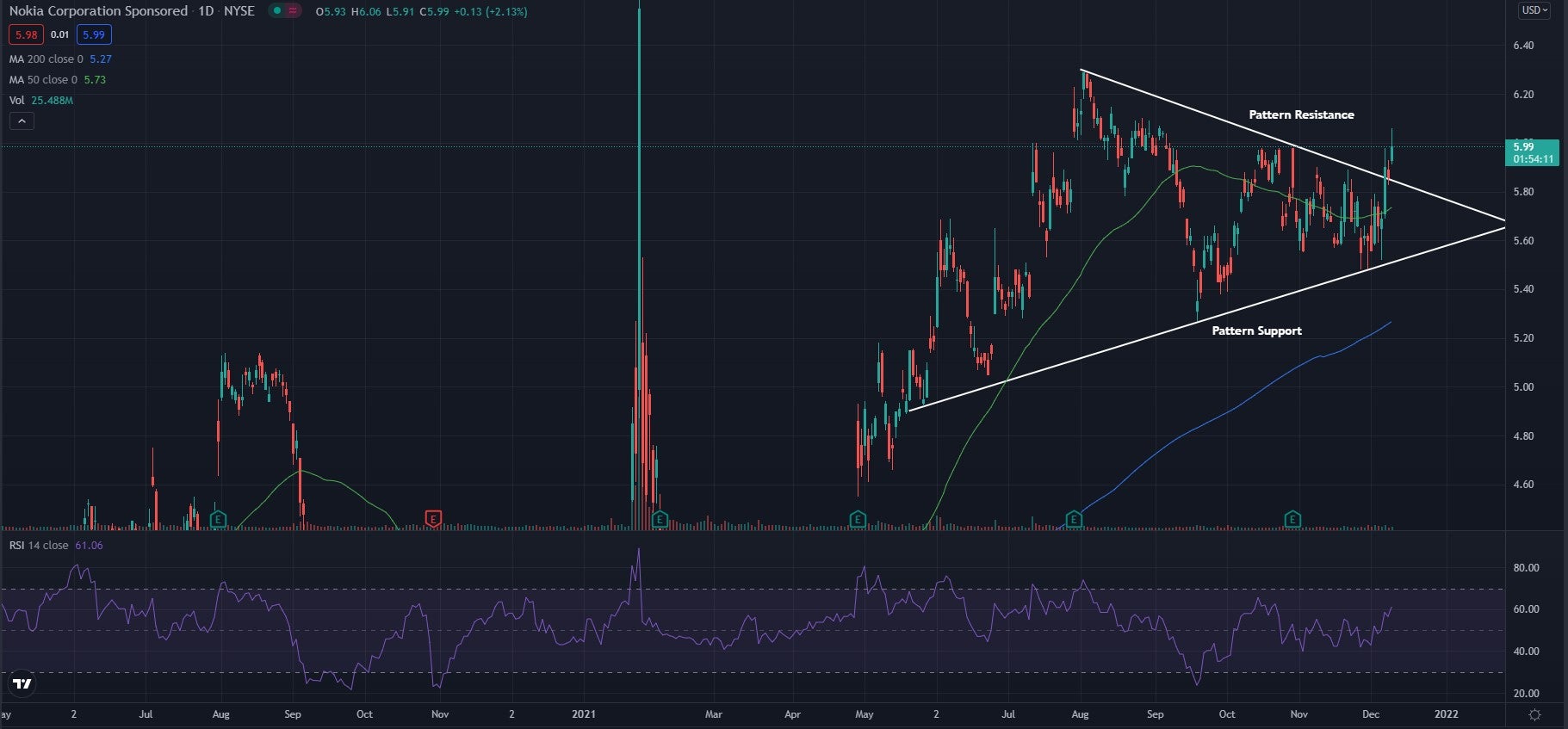Screen dimensions: 1568x729
Task: Click the red 5.98 sell price button
Action: pyautogui.click(x=26, y=35)
